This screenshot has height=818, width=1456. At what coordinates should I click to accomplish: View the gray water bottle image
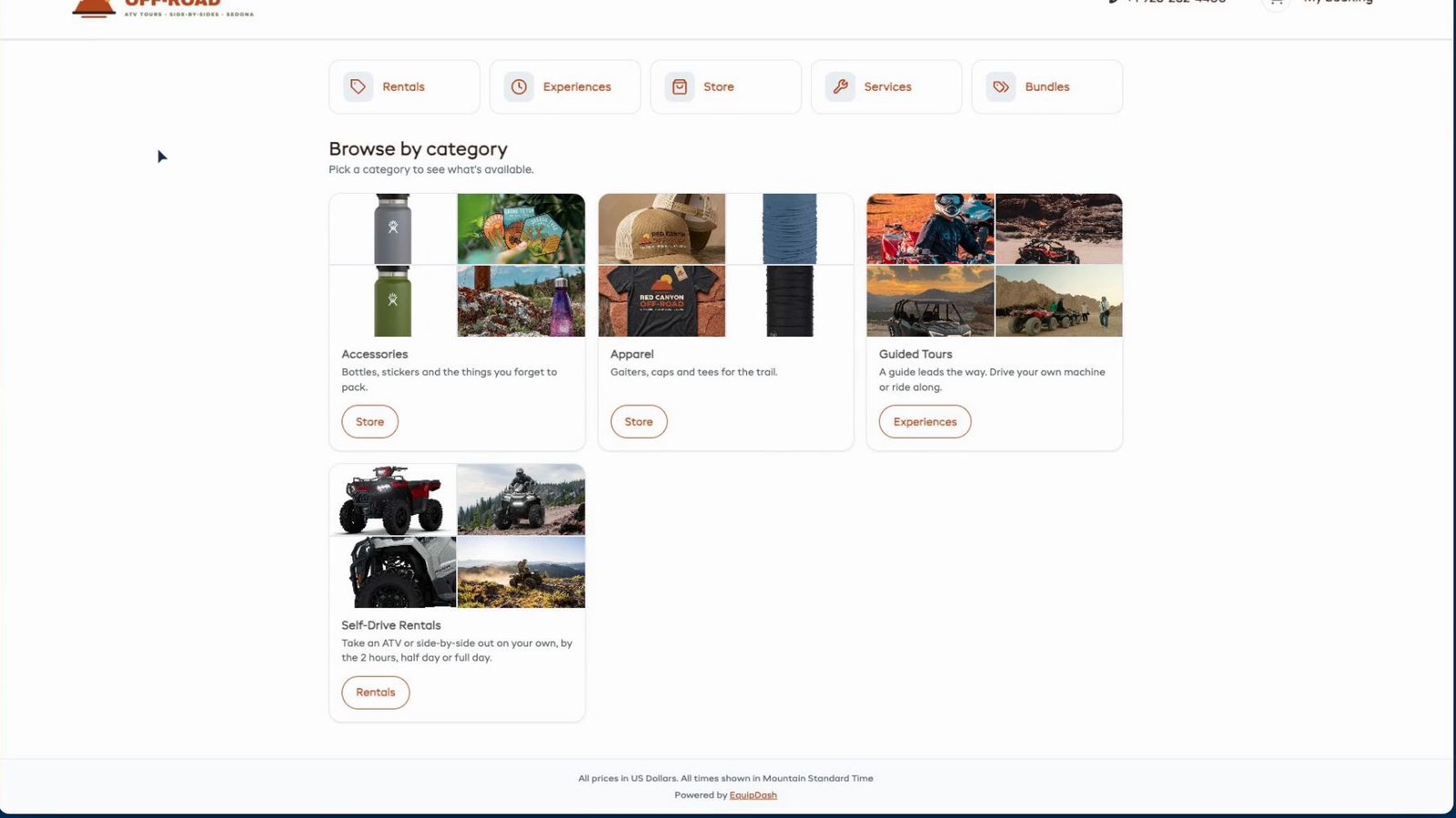point(392,228)
